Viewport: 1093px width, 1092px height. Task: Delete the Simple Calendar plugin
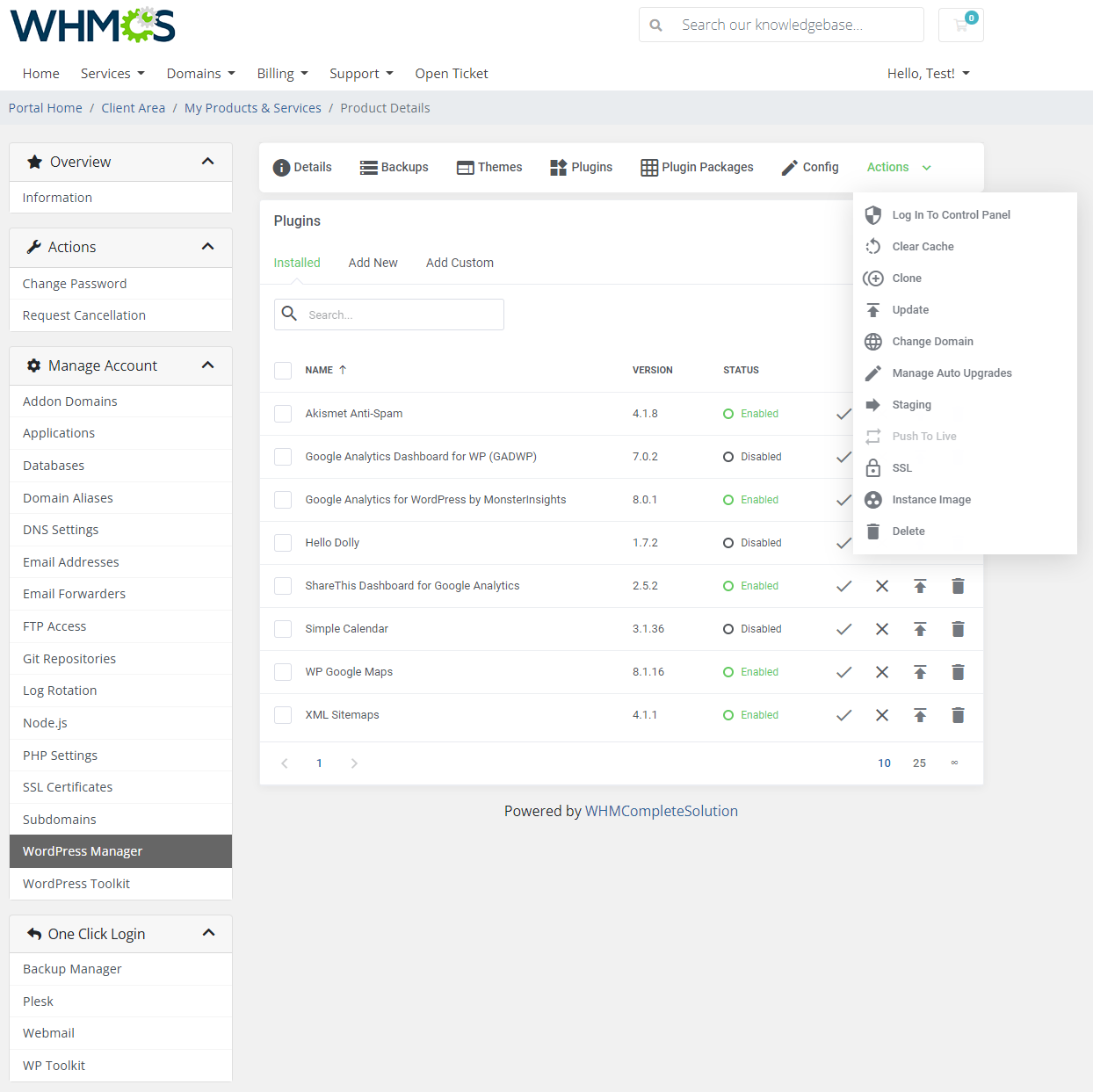(x=958, y=629)
